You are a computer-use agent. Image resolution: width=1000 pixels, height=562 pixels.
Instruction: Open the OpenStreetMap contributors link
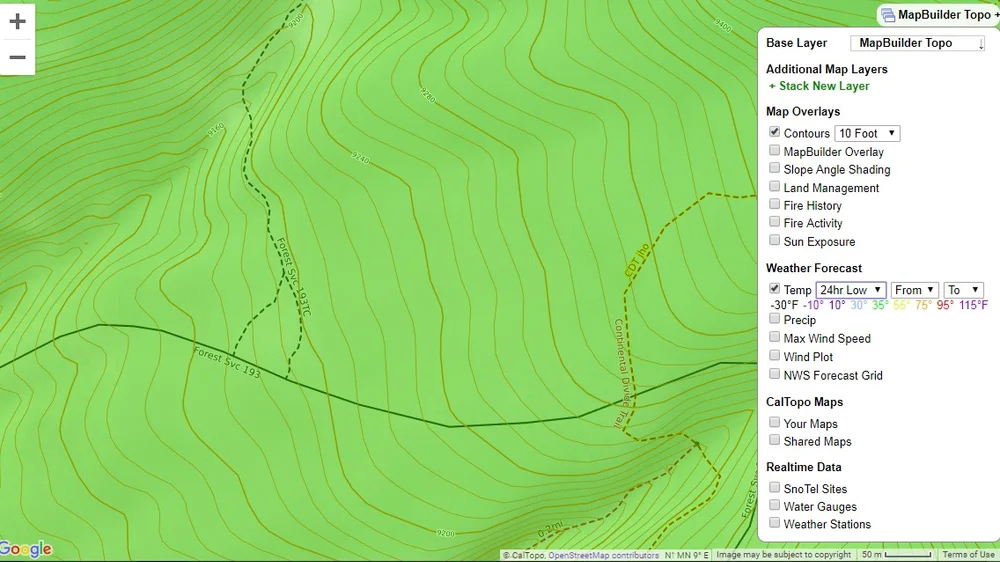(603, 555)
